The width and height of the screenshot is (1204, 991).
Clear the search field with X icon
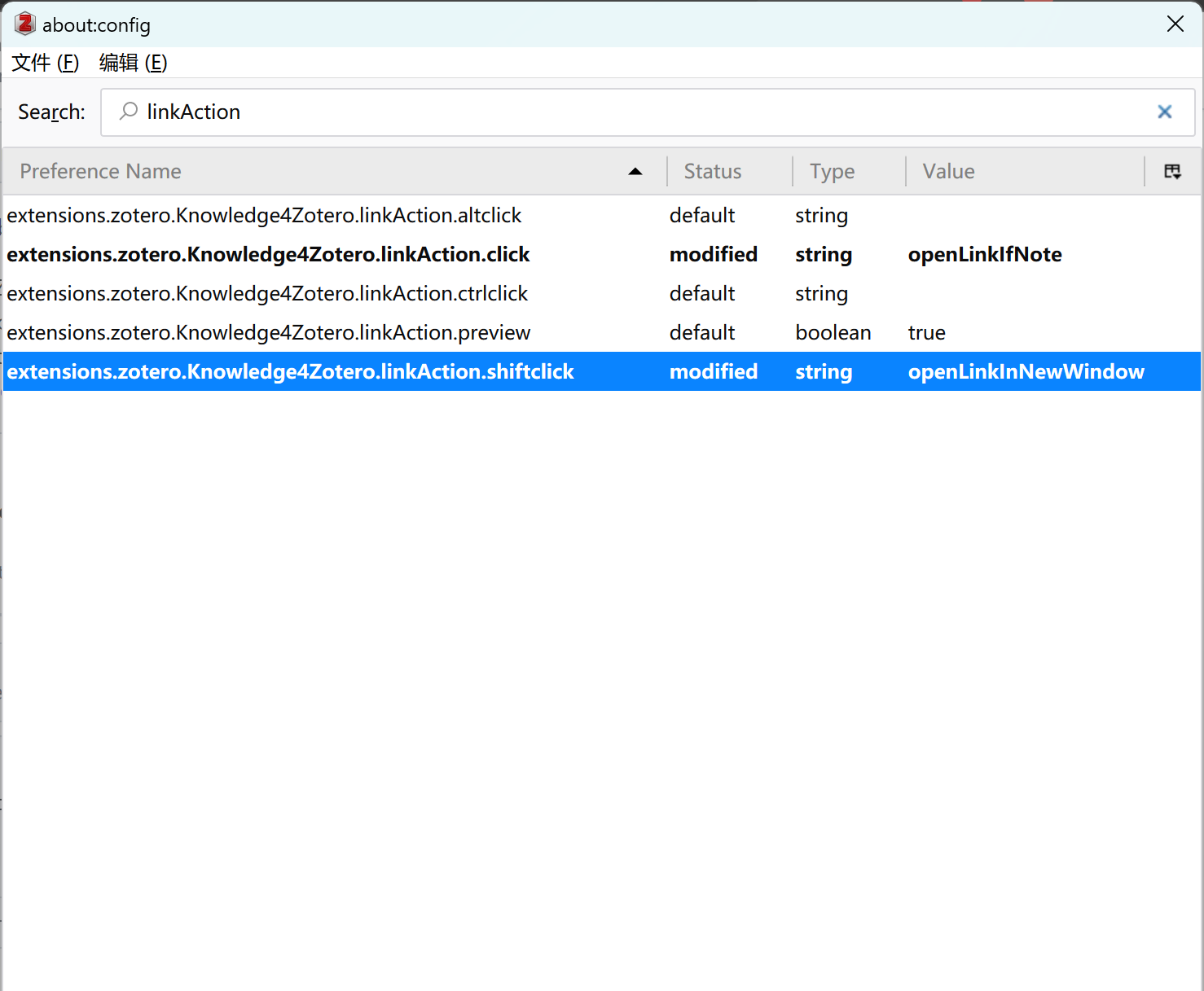click(1164, 112)
